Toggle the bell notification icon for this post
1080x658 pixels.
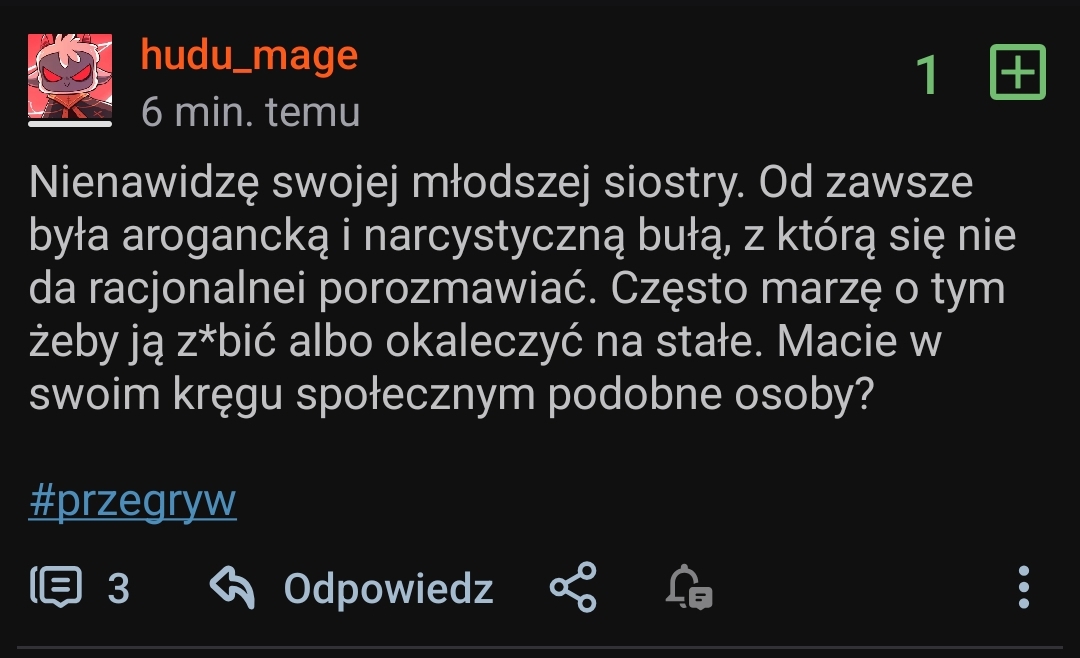(x=689, y=588)
